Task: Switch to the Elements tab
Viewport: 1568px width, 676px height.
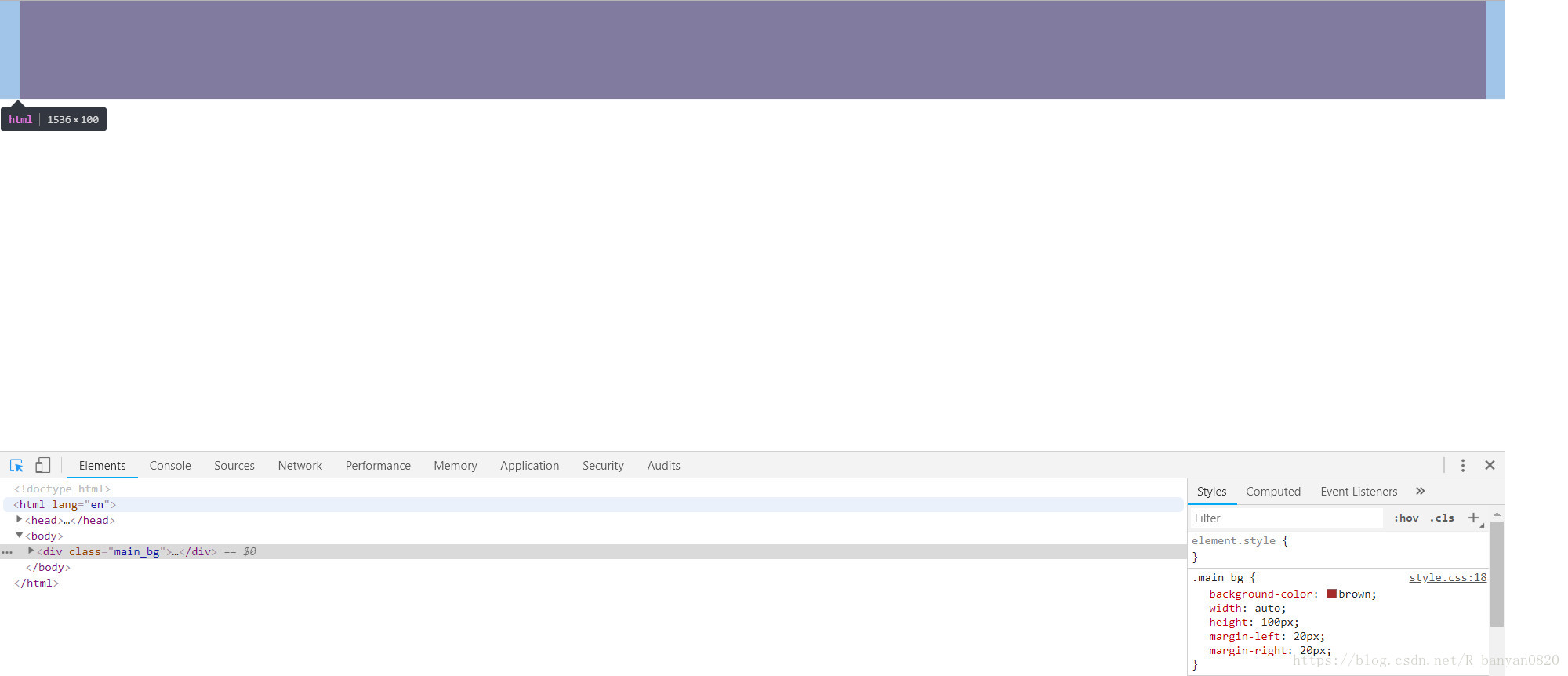Action: coord(102,465)
